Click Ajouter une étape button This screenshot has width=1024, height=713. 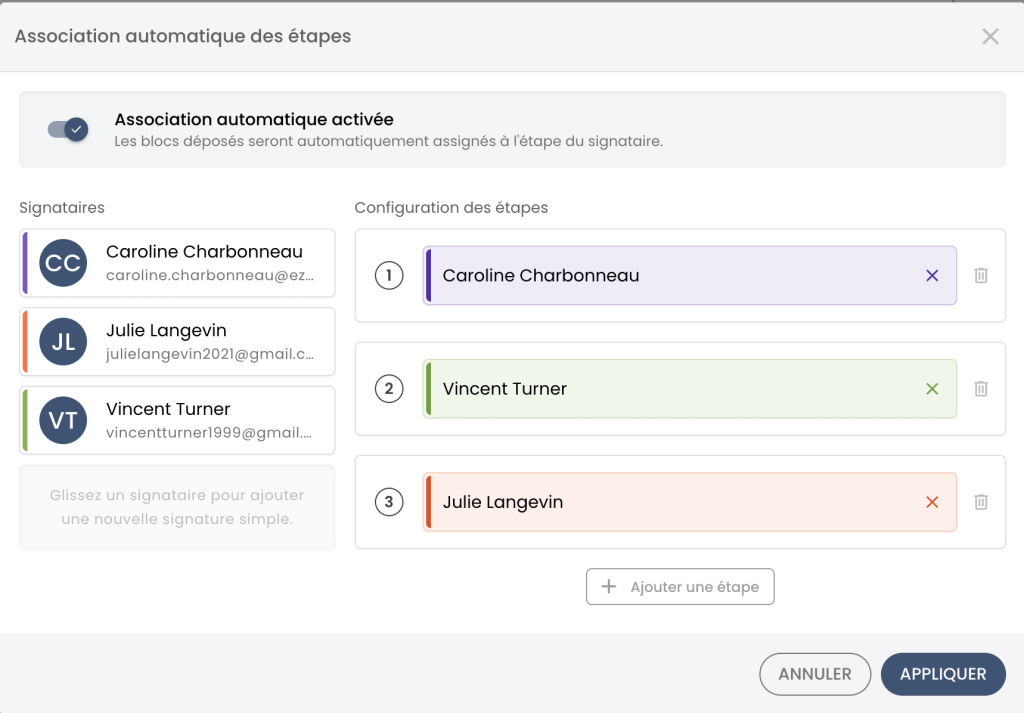680,587
